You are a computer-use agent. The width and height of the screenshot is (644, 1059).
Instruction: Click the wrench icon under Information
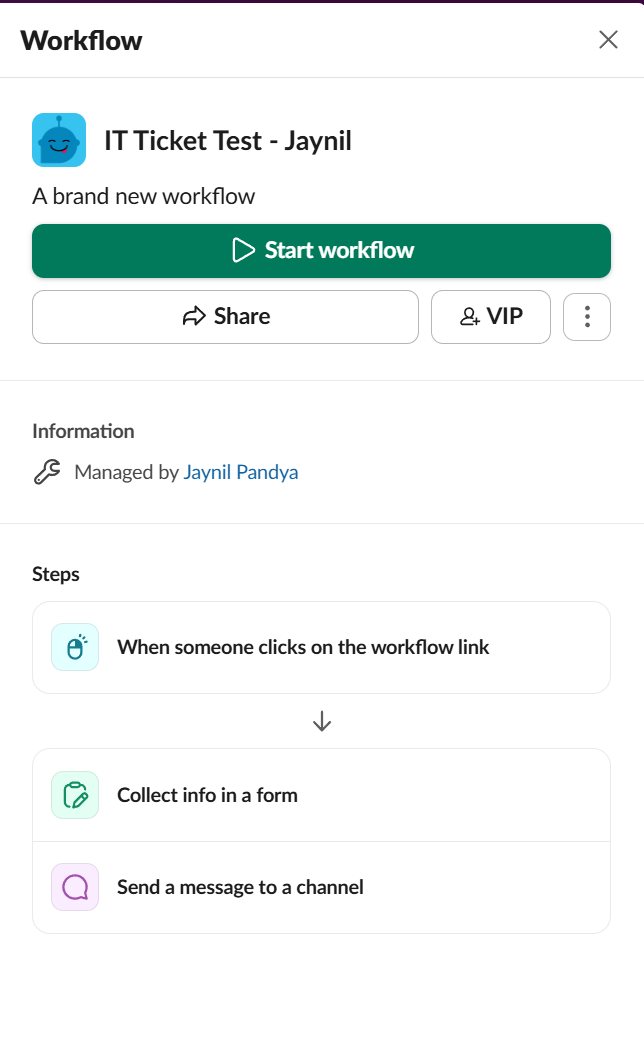click(47, 472)
